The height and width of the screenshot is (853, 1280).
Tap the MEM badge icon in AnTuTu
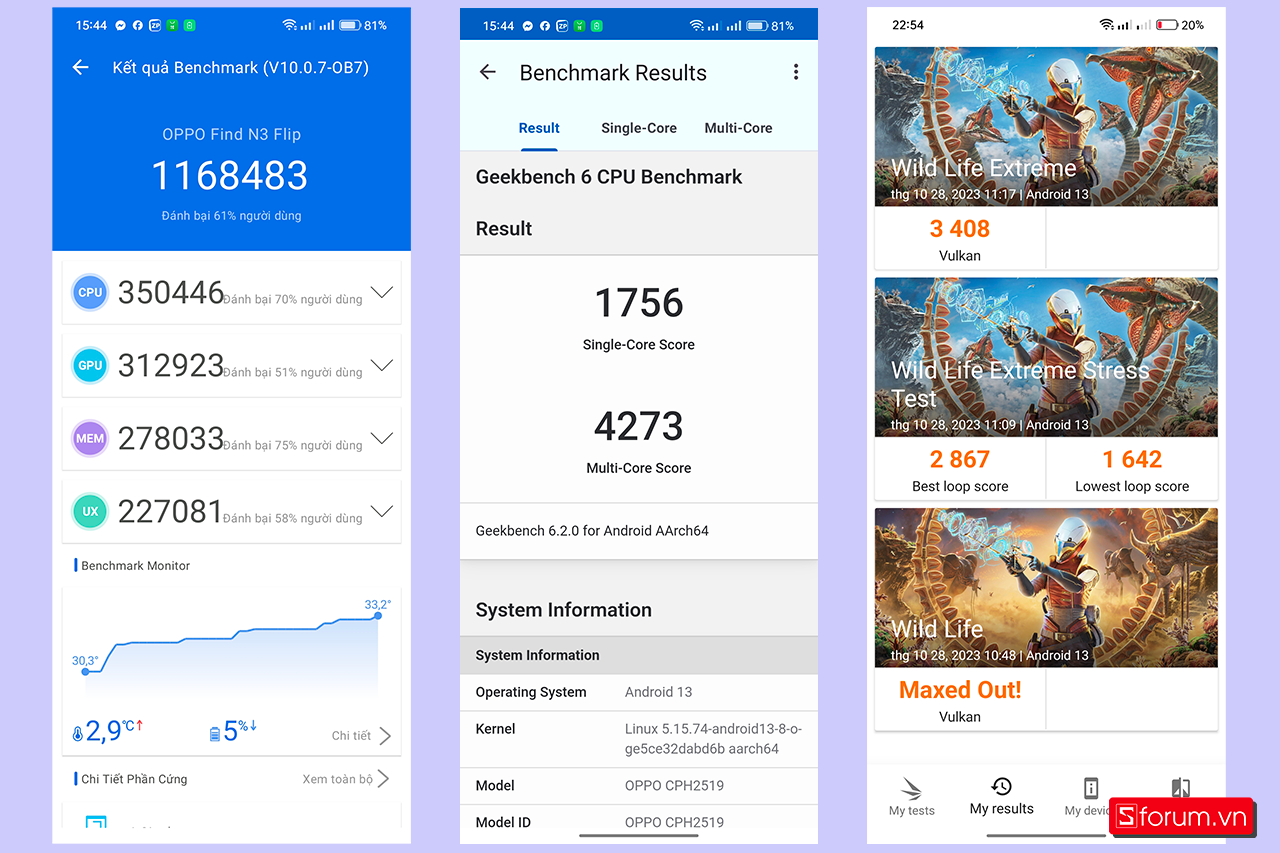point(90,438)
